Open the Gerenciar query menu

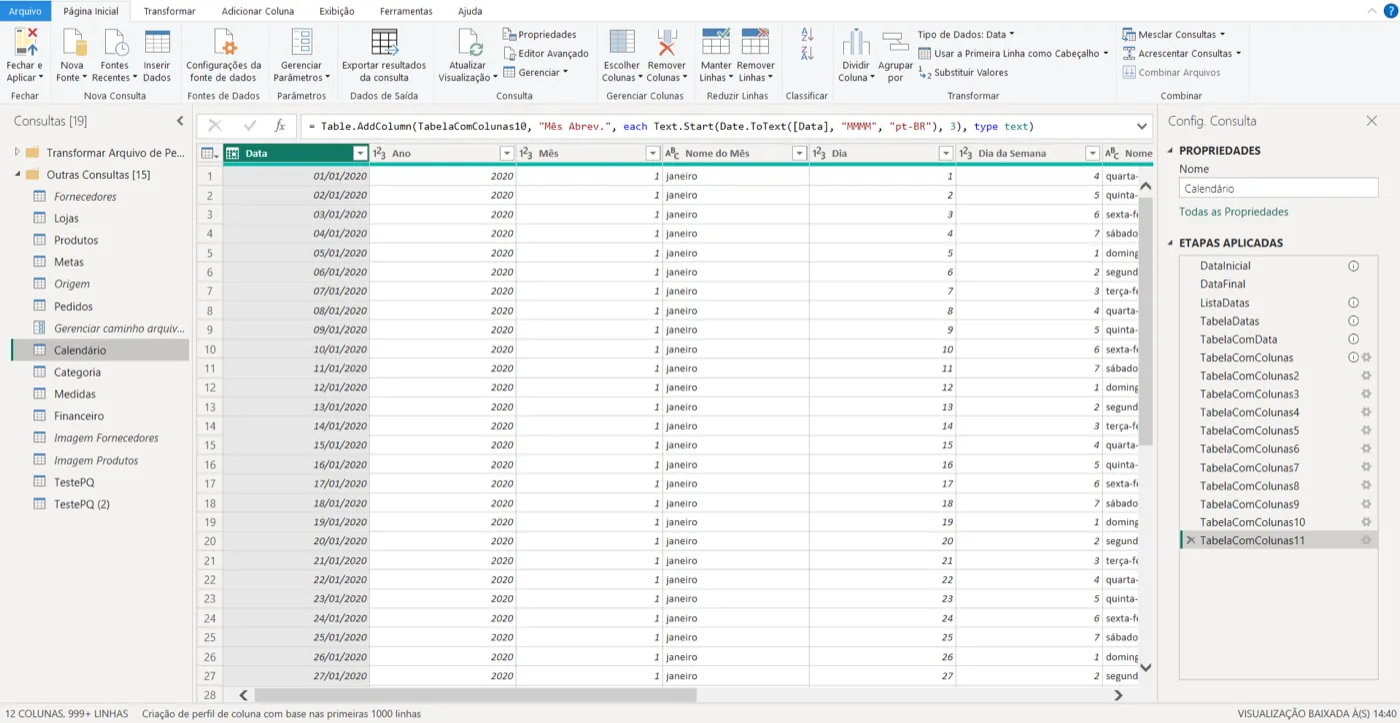535,72
